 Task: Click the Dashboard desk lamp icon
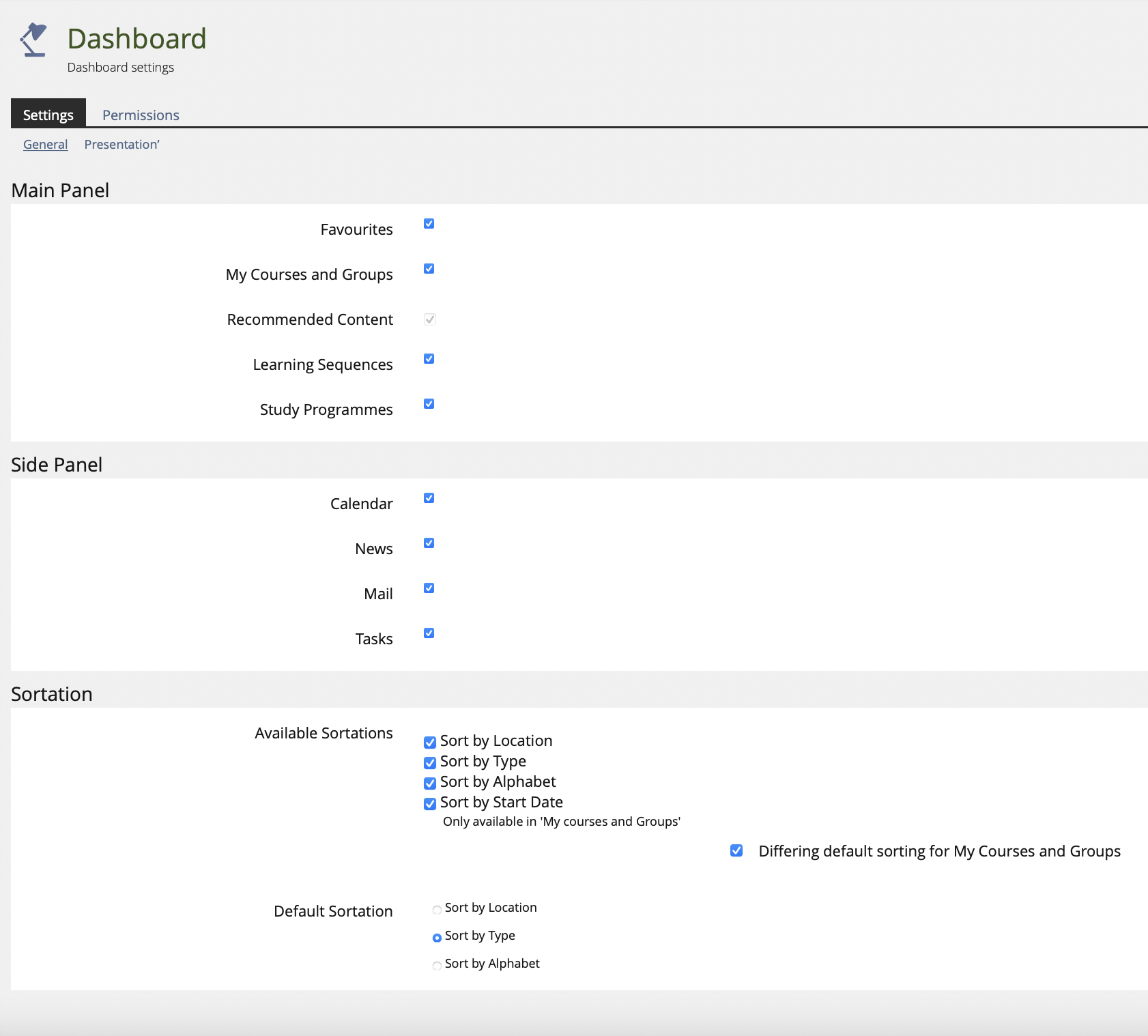tap(33, 40)
